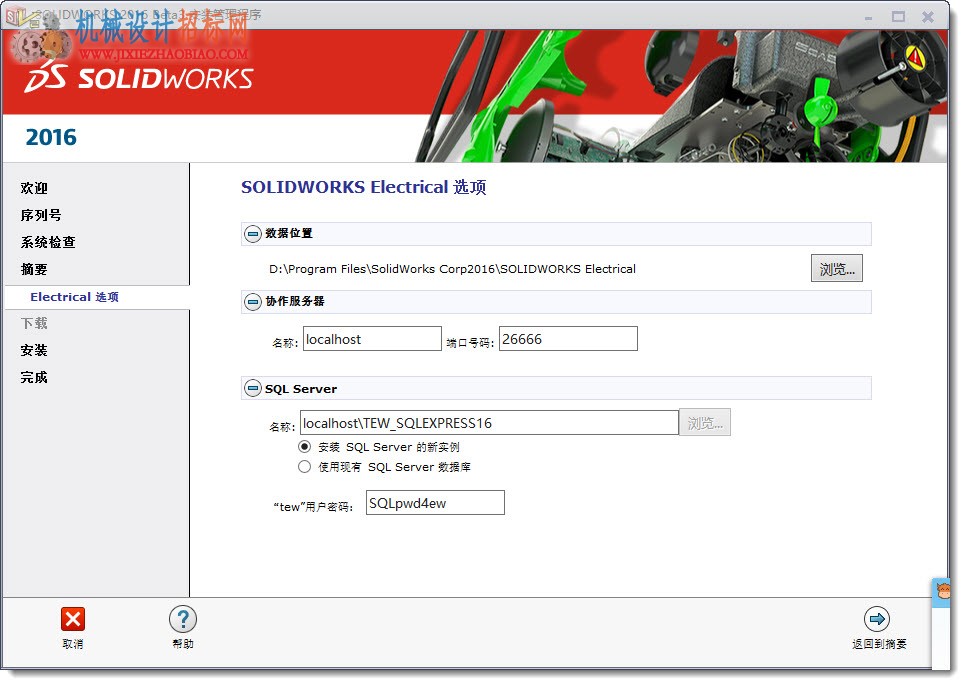Collapse the 数据位置 section
This screenshot has height=685, width=965.
pyautogui.click(x=252, y=234)
